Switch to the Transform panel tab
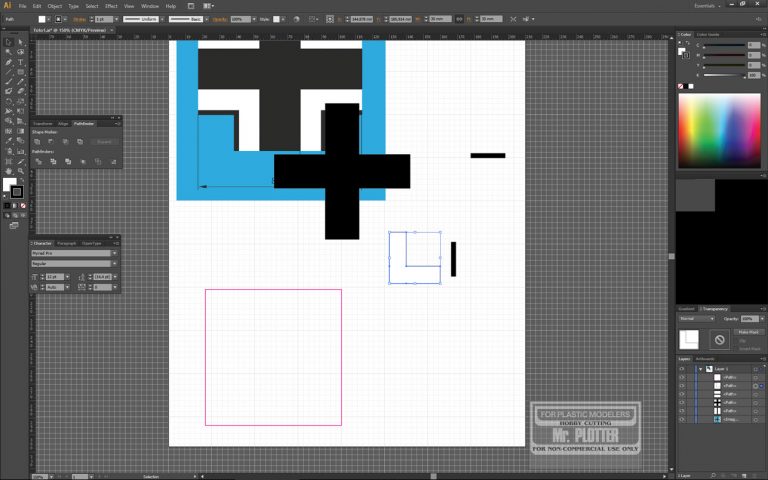This screenshot has height=480, width=768. [42, 123]
